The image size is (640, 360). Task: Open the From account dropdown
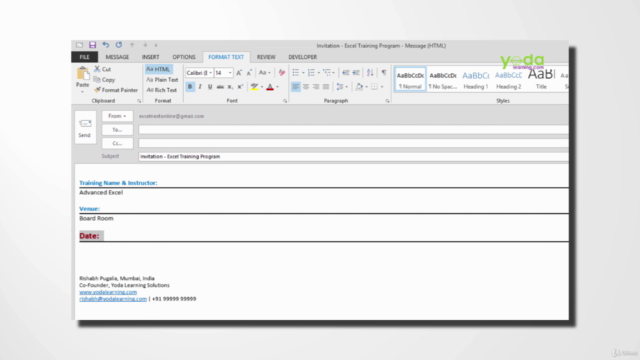coord(117,116)
